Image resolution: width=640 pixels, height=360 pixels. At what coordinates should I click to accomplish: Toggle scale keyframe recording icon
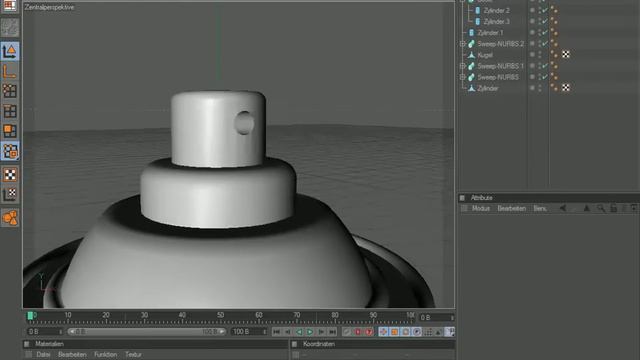[x=394, y=332]
